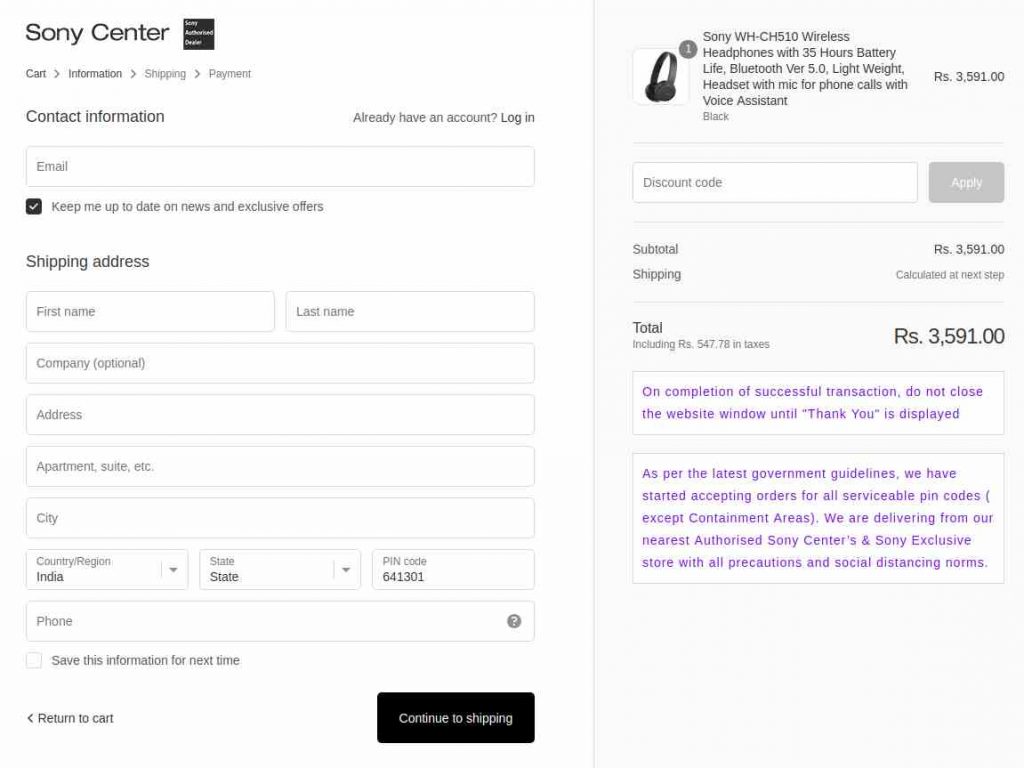Go to Cart in the breadcrumb
Screen dimensions: 1024x768
(36, 74)
